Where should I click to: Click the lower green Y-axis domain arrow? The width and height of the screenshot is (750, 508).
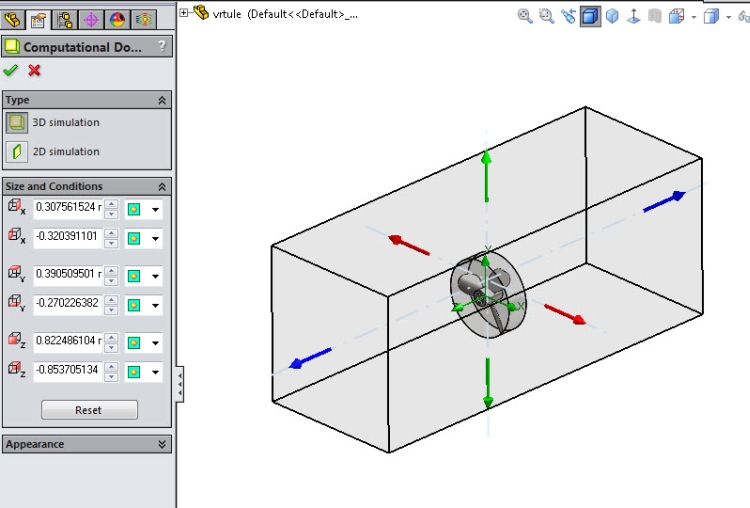click(x=487, y=383)
